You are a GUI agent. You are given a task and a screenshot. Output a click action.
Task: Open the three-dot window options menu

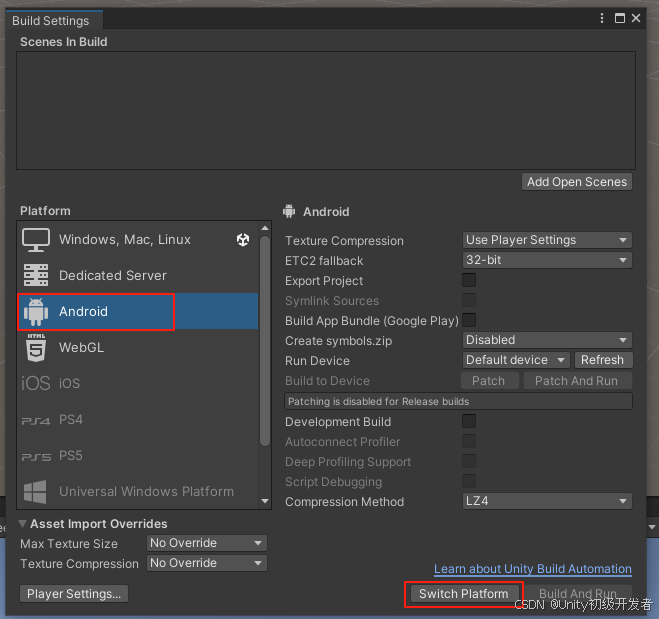[602, 18]
